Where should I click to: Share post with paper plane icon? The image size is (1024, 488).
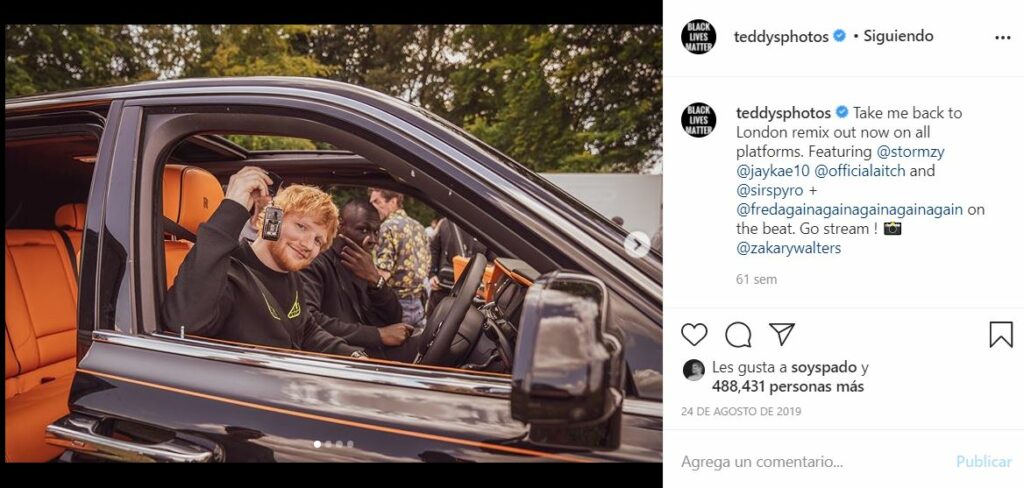[782, 334]
